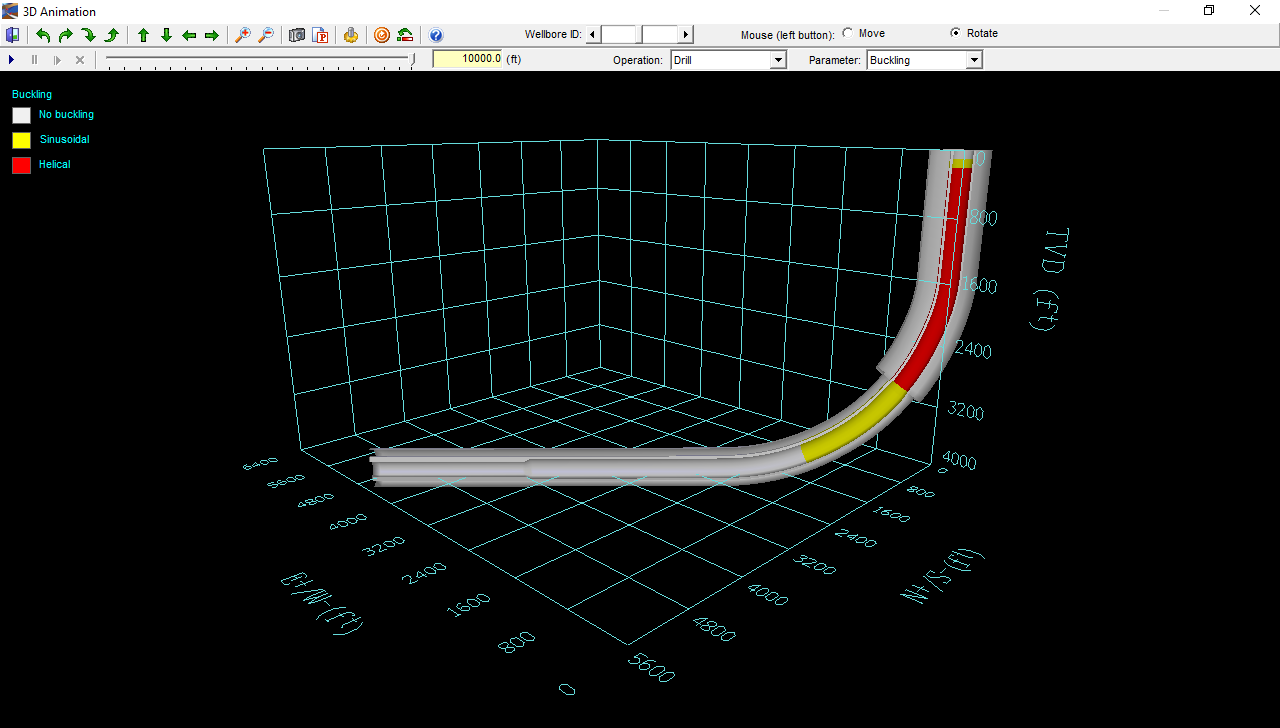This screenshot has height=728, width=1280.
Task: Open help with the blue question mark
Action: [436, 35]
